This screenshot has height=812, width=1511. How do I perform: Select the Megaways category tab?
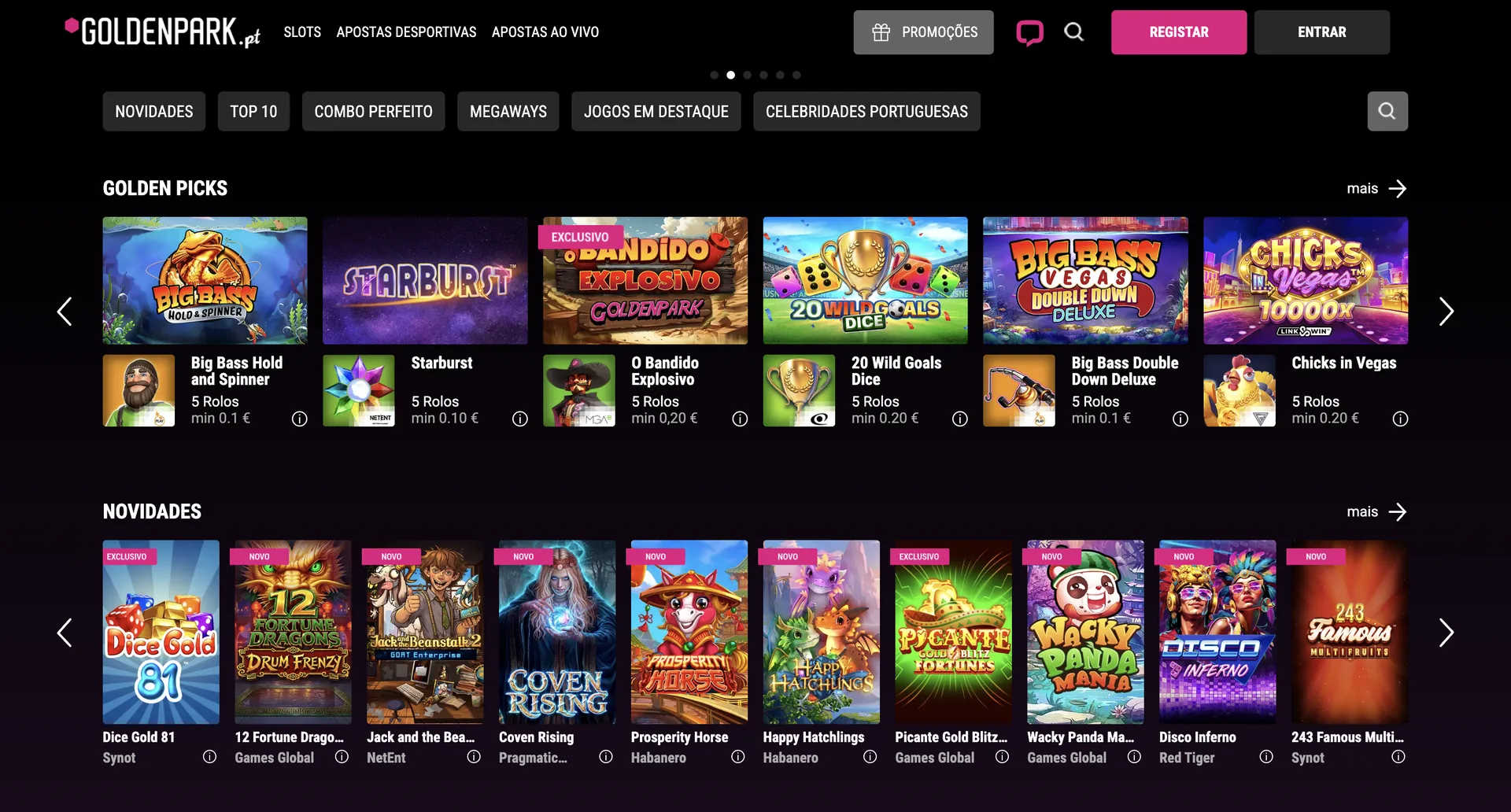point(508,111)
